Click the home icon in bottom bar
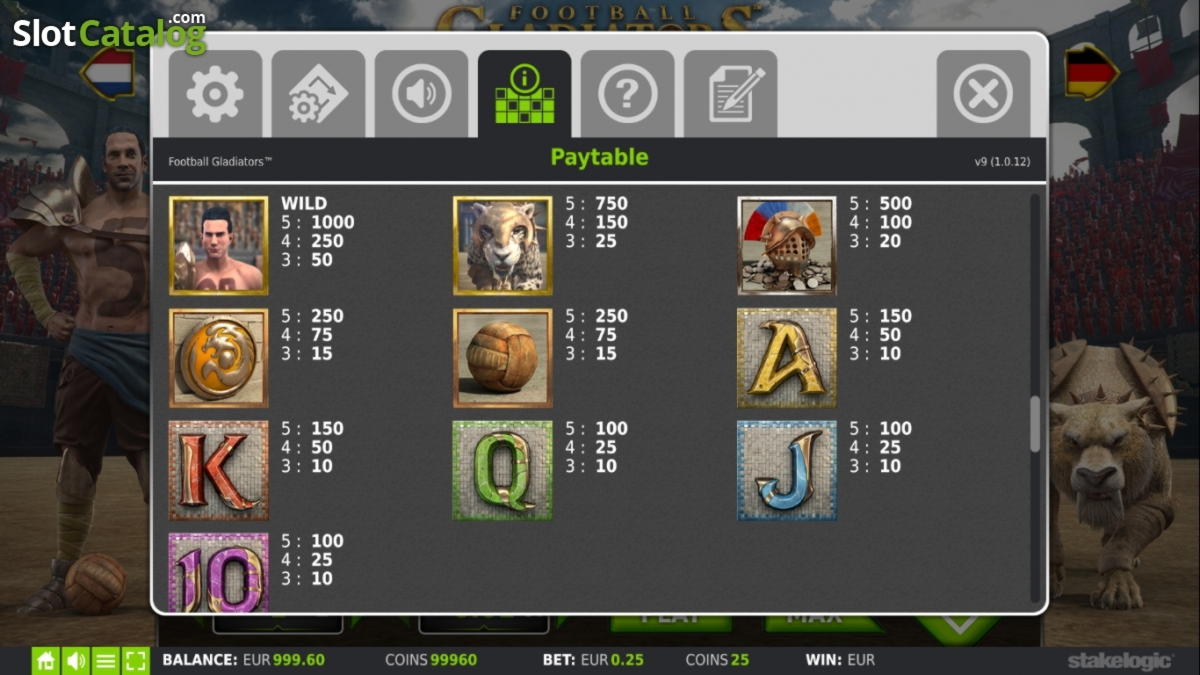This screenshot has width=1200, height=675. (x=45, y=660)
